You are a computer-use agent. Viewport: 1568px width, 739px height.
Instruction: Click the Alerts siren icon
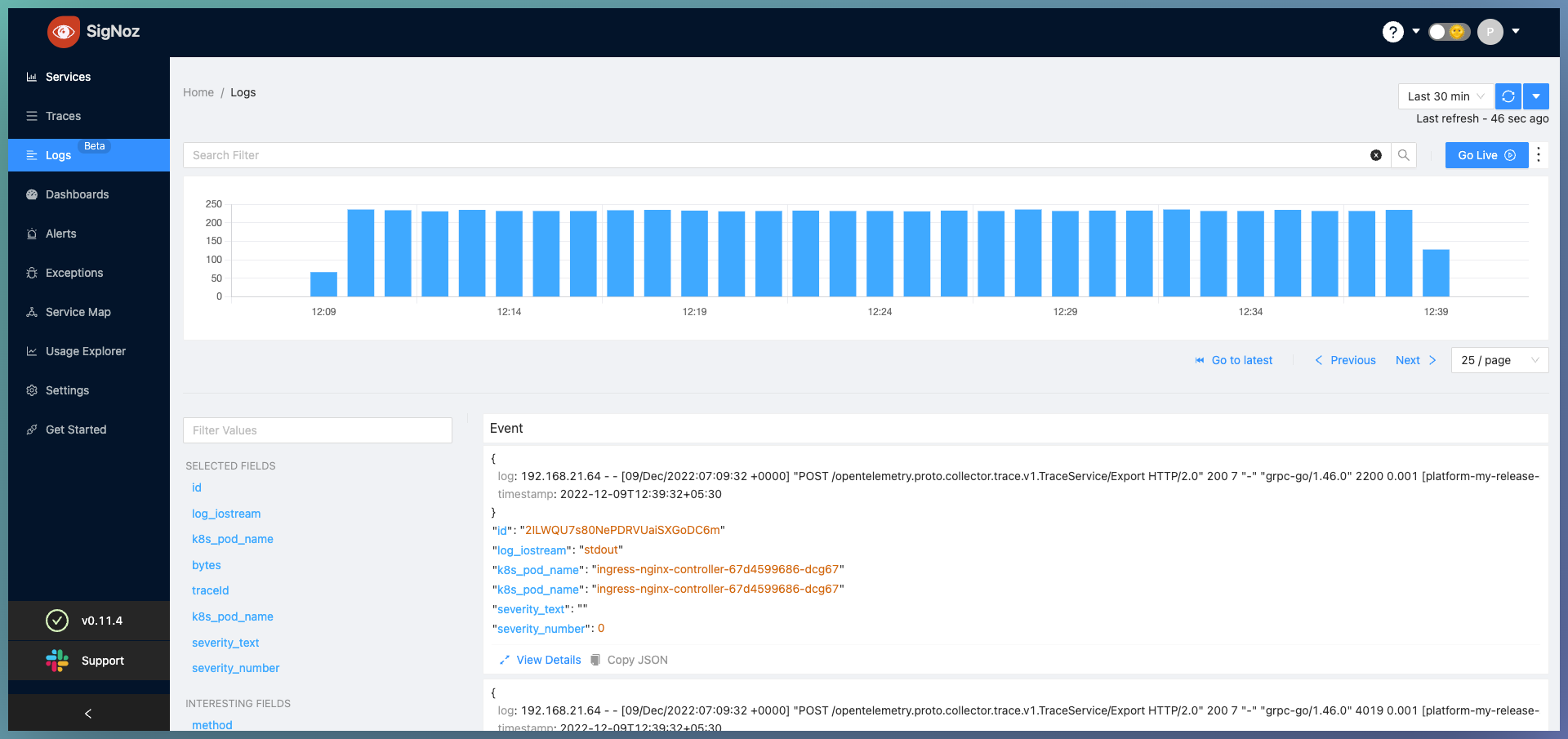(x=32, y=234)
